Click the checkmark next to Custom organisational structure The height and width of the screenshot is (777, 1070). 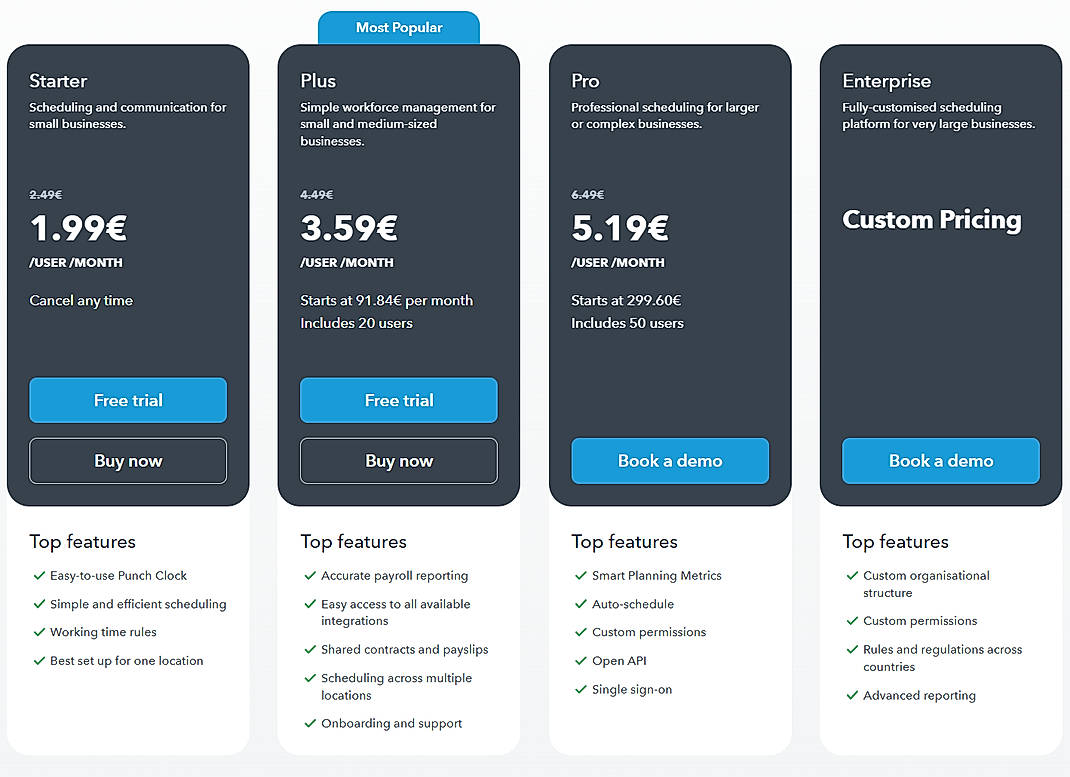(x=851, y=576)
